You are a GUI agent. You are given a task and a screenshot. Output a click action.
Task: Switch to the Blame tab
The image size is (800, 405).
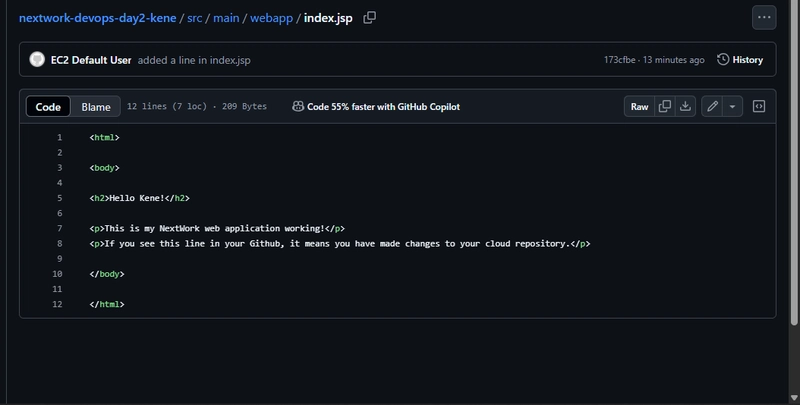click(96, 107)
